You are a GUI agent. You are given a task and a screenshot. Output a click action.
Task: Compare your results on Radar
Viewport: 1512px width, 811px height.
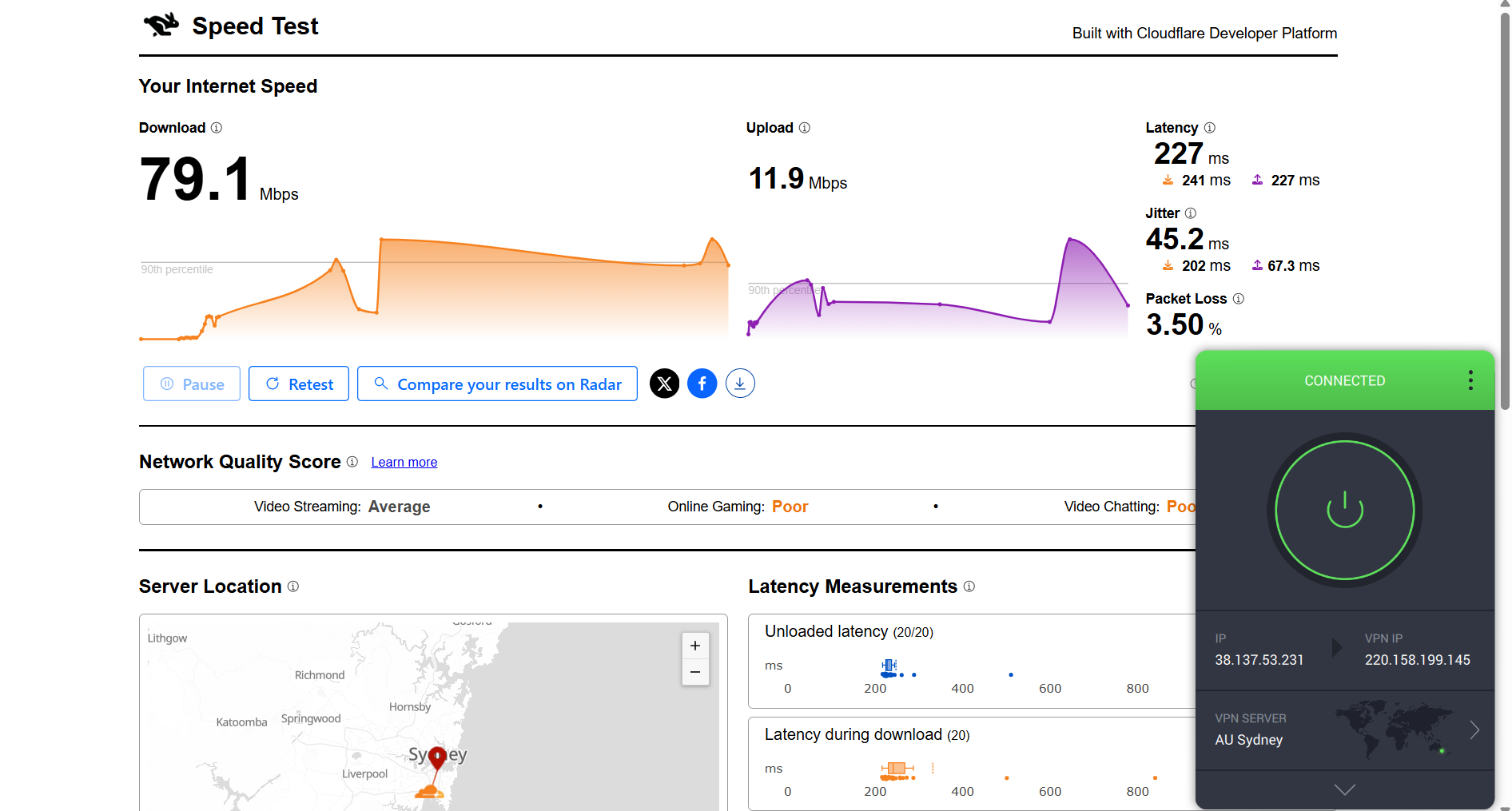point(497,384)
